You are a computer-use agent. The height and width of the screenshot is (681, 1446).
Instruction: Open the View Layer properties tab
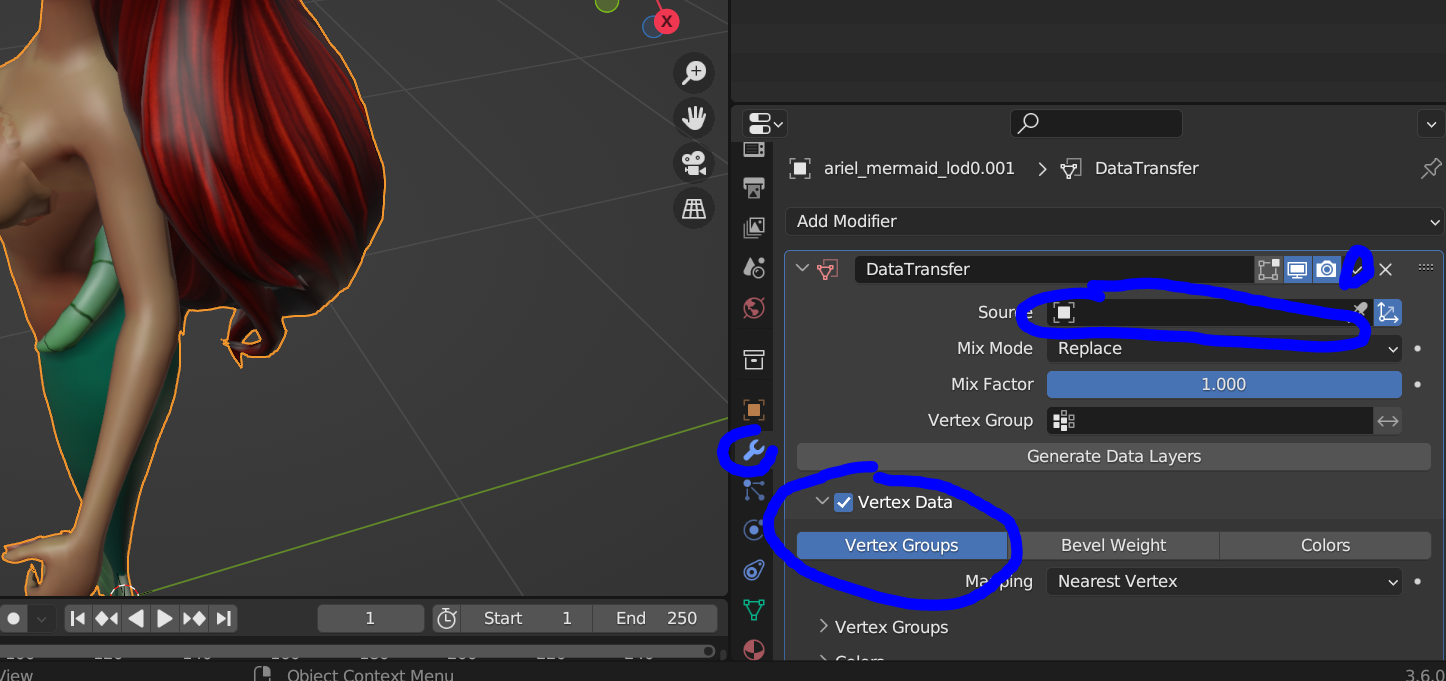[x=754, y=227]
